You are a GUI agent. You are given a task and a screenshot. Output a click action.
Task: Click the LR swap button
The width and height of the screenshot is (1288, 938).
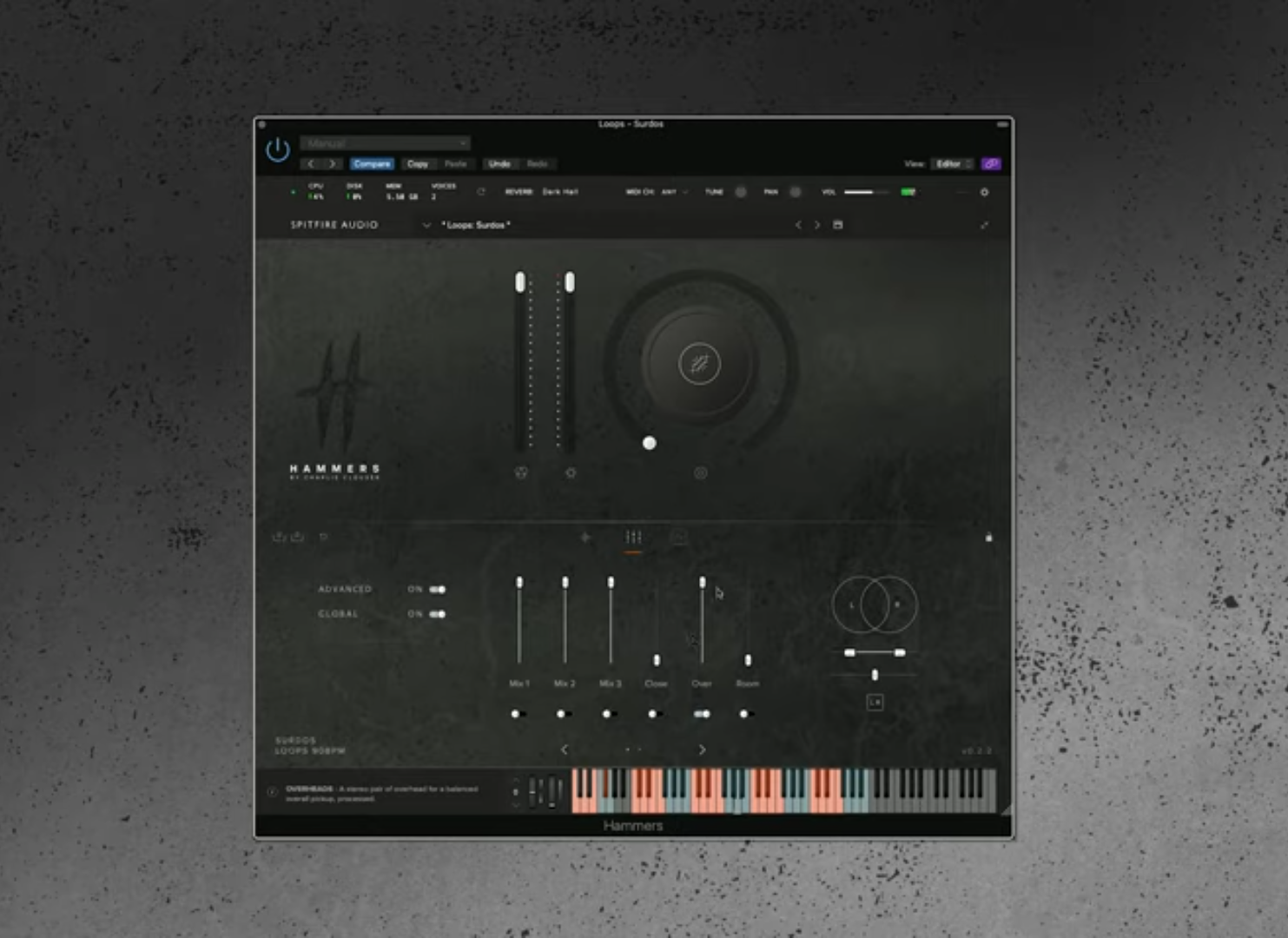(875, 702)
